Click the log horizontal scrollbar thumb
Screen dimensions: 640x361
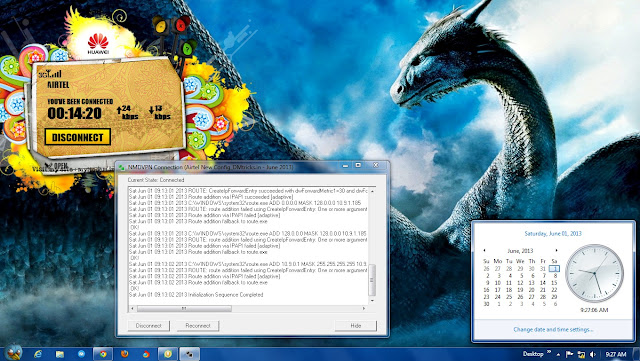point(184,308)
